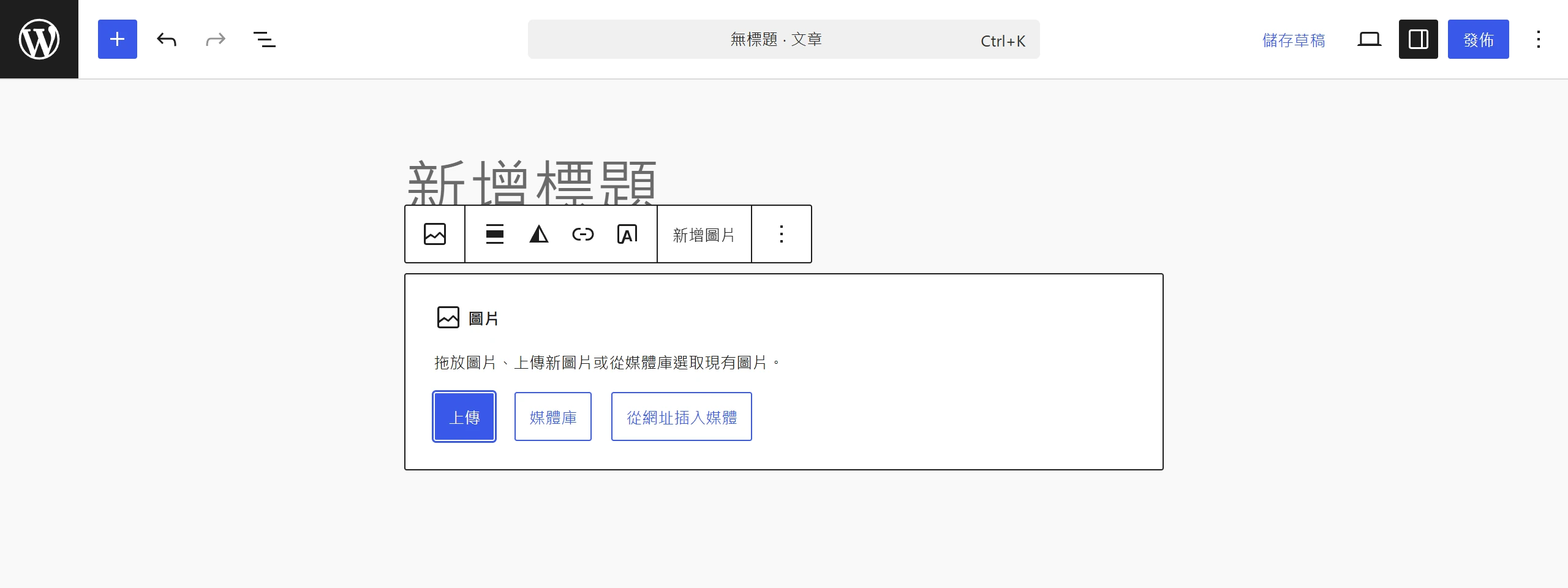Click the 拖放圖片 instruction text
The height and width of the screenshot is (588, 1568).
(608, 363)
